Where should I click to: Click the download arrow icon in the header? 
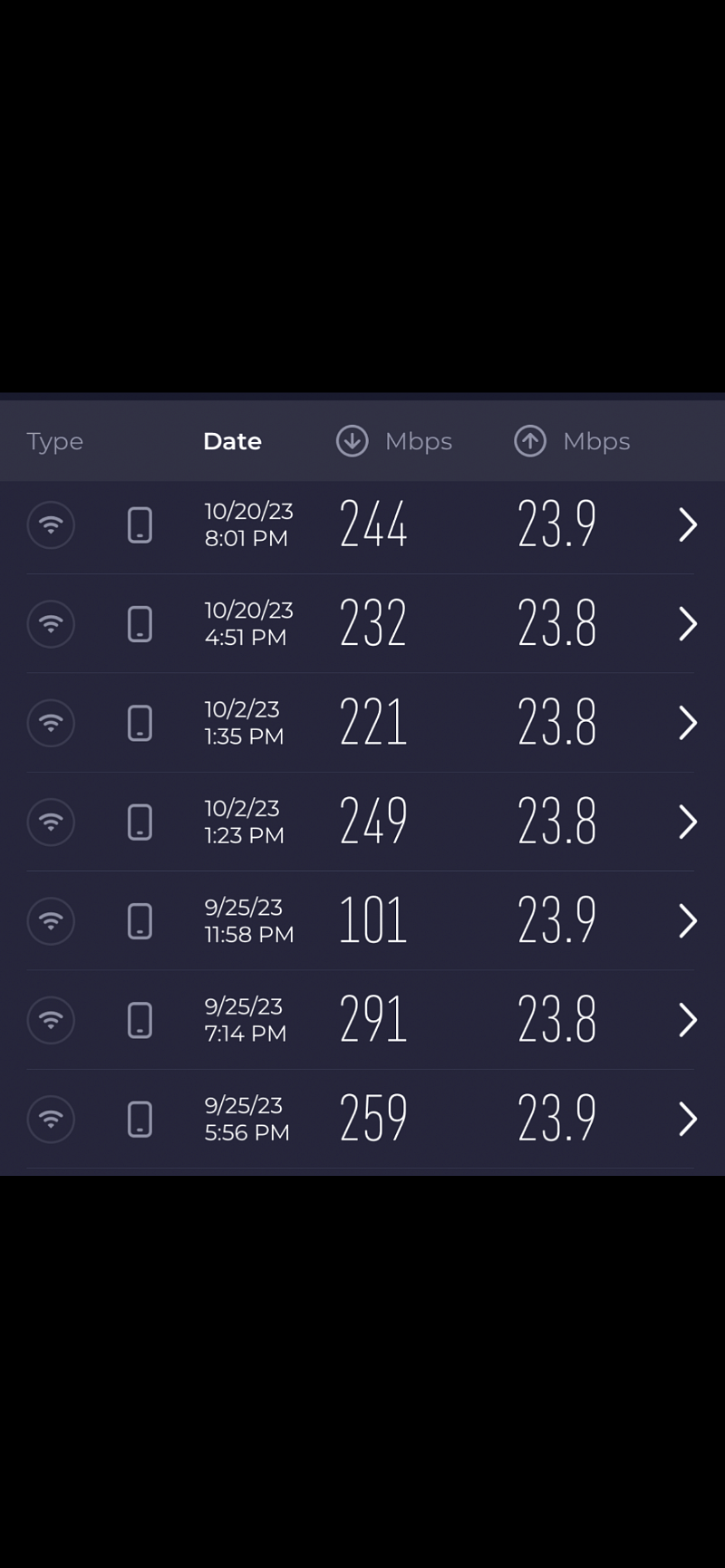352,441
